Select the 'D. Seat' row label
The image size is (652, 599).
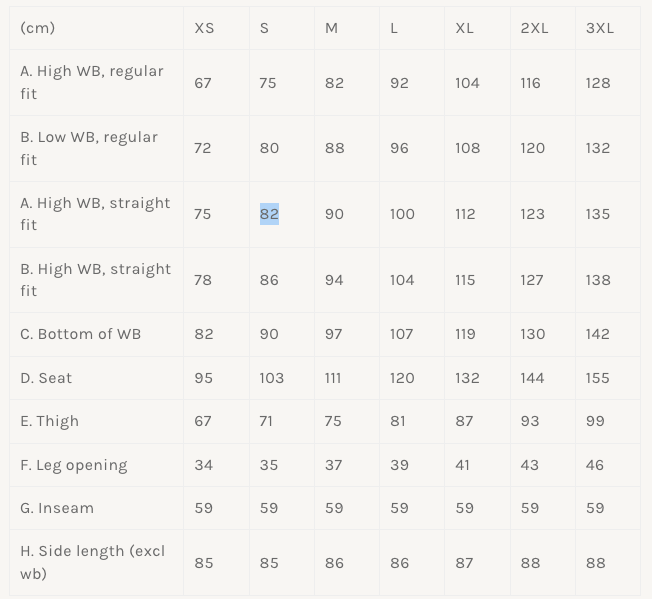point(46,378)
